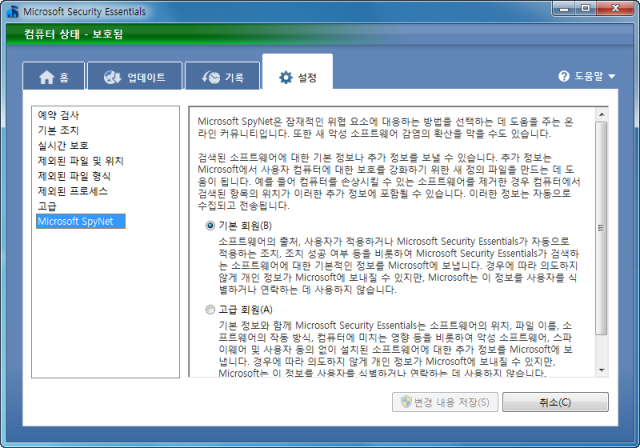Click the vertical scrollbar thumb

click(x=602, y=228)
